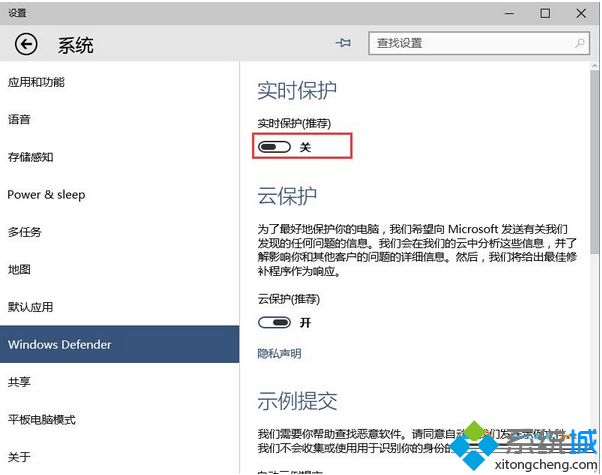Click the back arrow button

(x=26, y=44)
